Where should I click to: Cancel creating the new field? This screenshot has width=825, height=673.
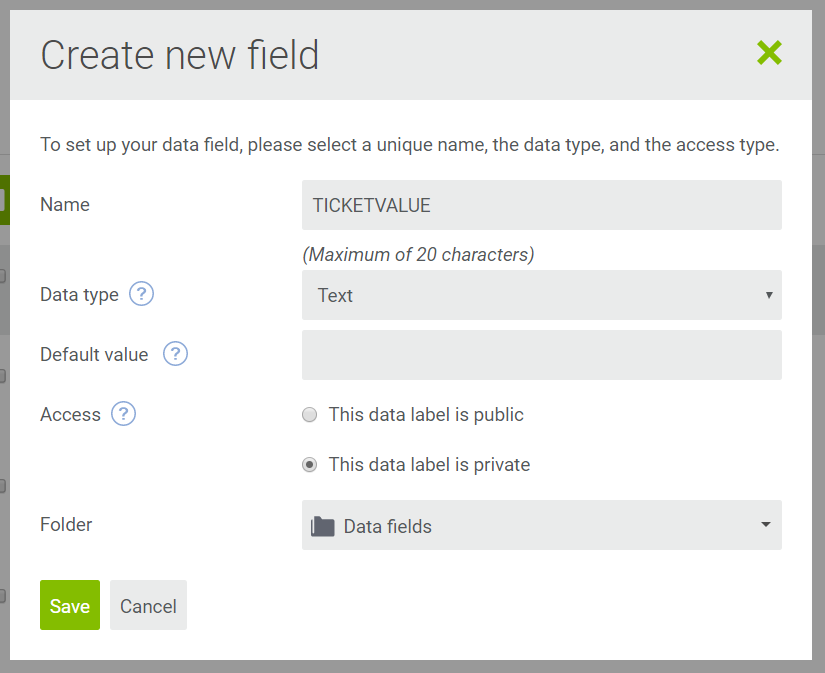point(148,605)
